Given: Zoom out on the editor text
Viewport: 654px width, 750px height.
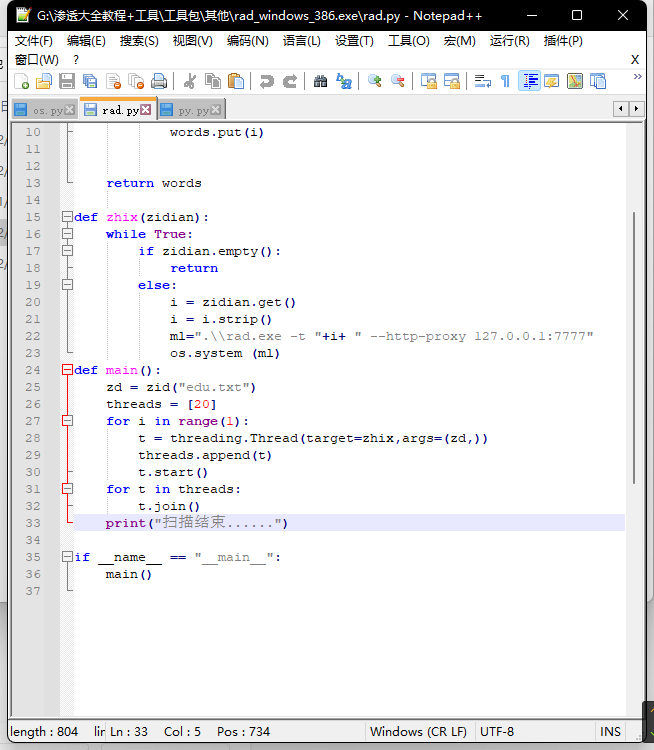Looking at the screenshot, I should (x=397, y=81).
